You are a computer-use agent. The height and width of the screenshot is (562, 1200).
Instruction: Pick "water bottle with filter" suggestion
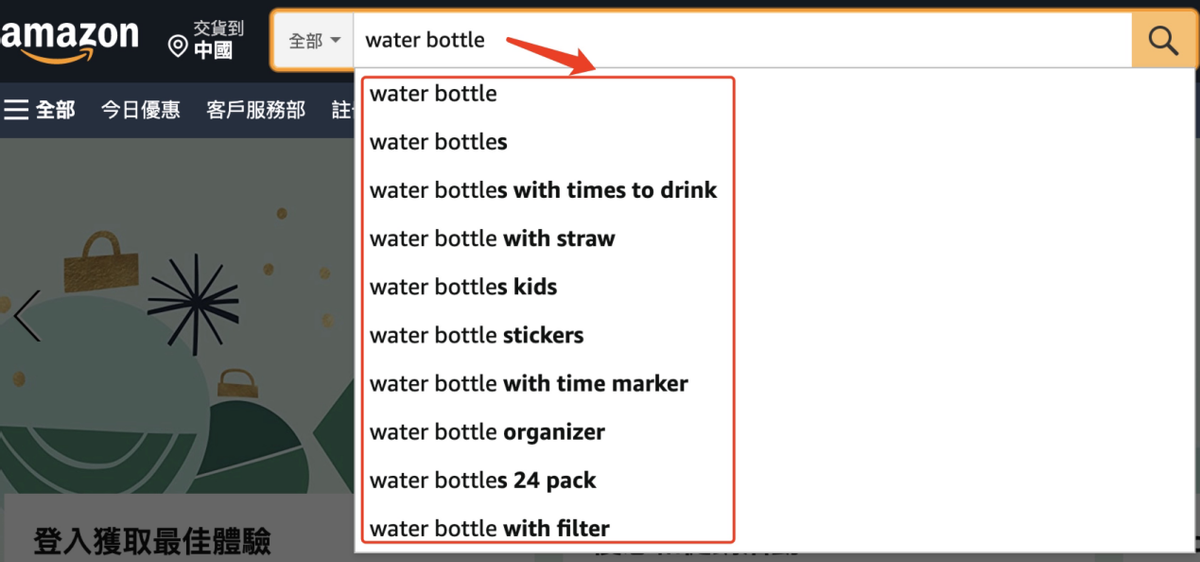[x=489, y=528]
